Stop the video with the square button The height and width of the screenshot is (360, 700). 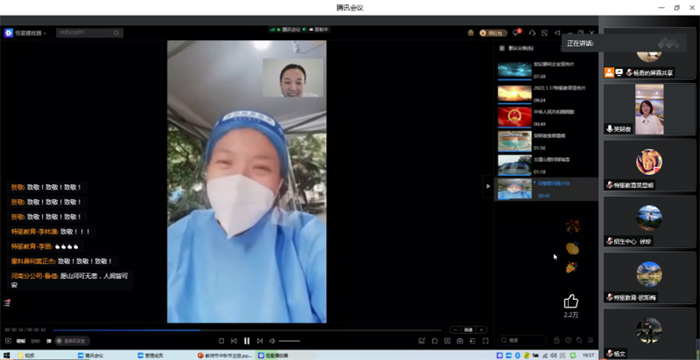click(x=221, y=341)
